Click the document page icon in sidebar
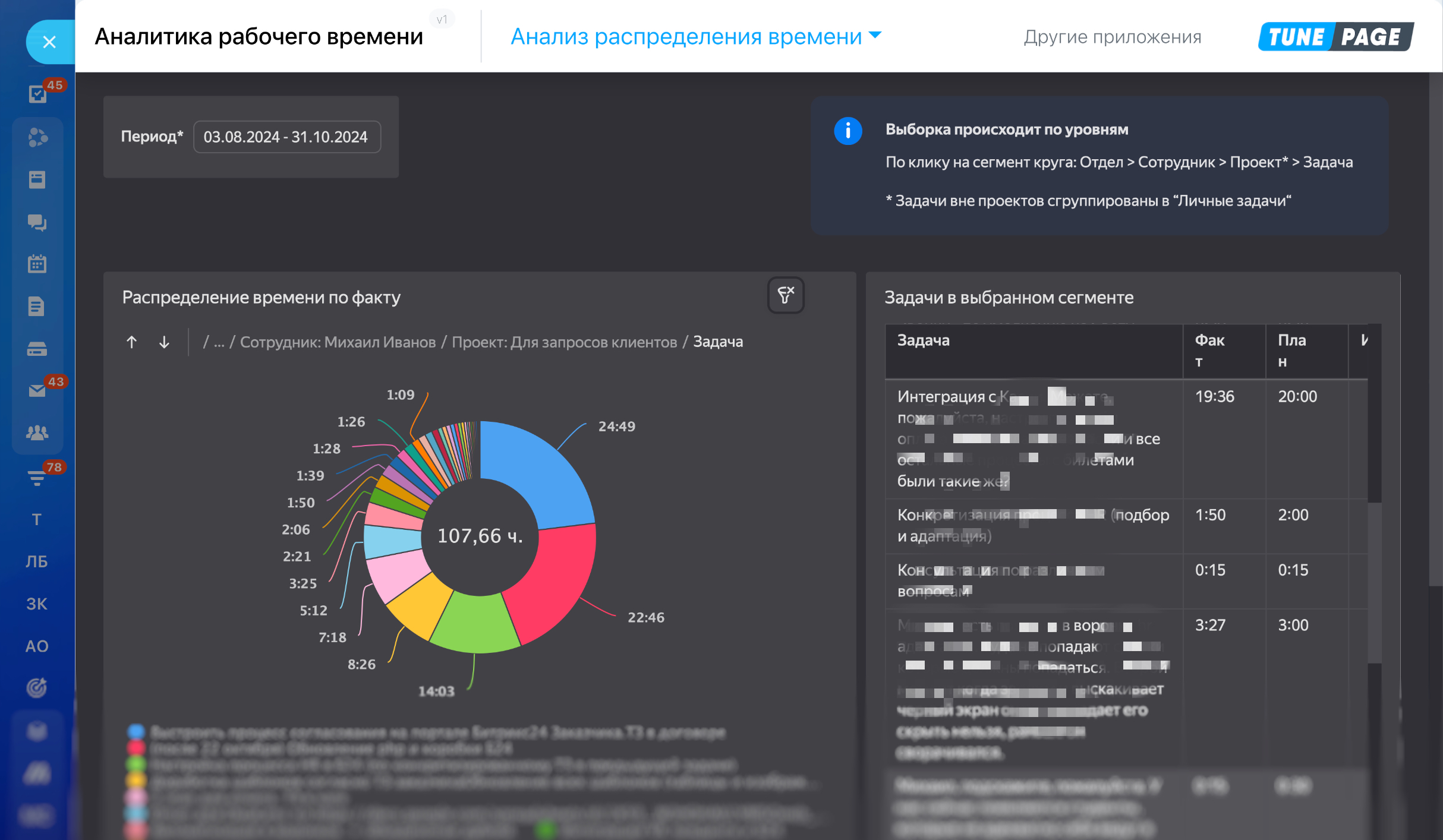 pos(37,307)
